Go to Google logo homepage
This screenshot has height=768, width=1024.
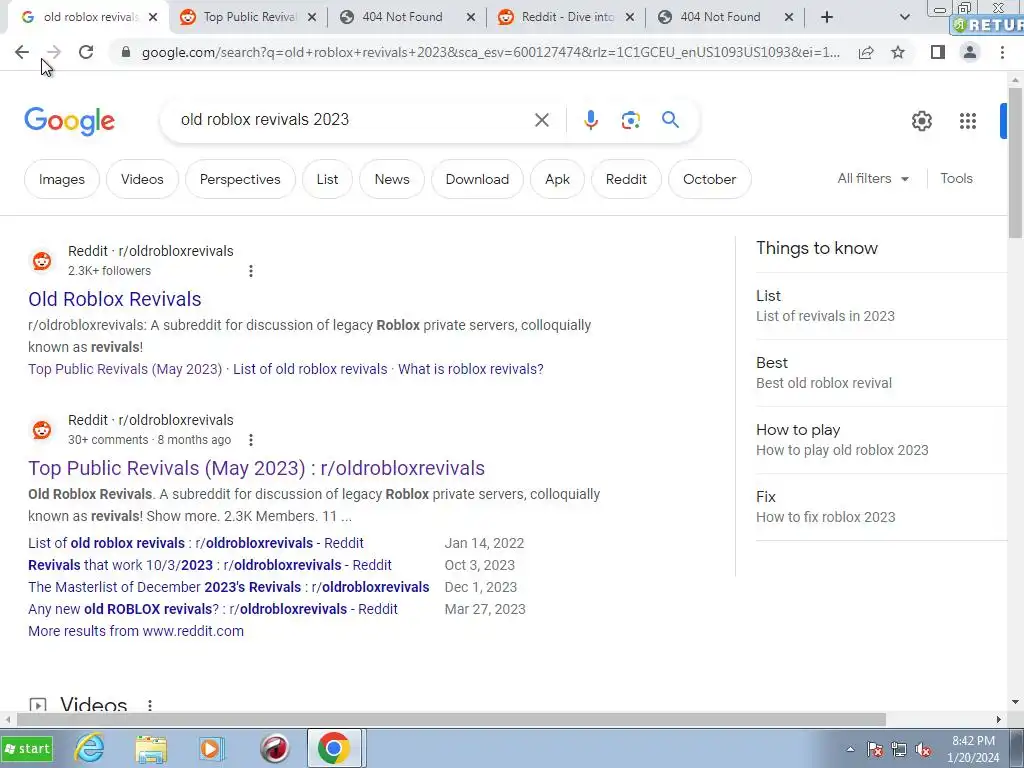coord(69,121)
